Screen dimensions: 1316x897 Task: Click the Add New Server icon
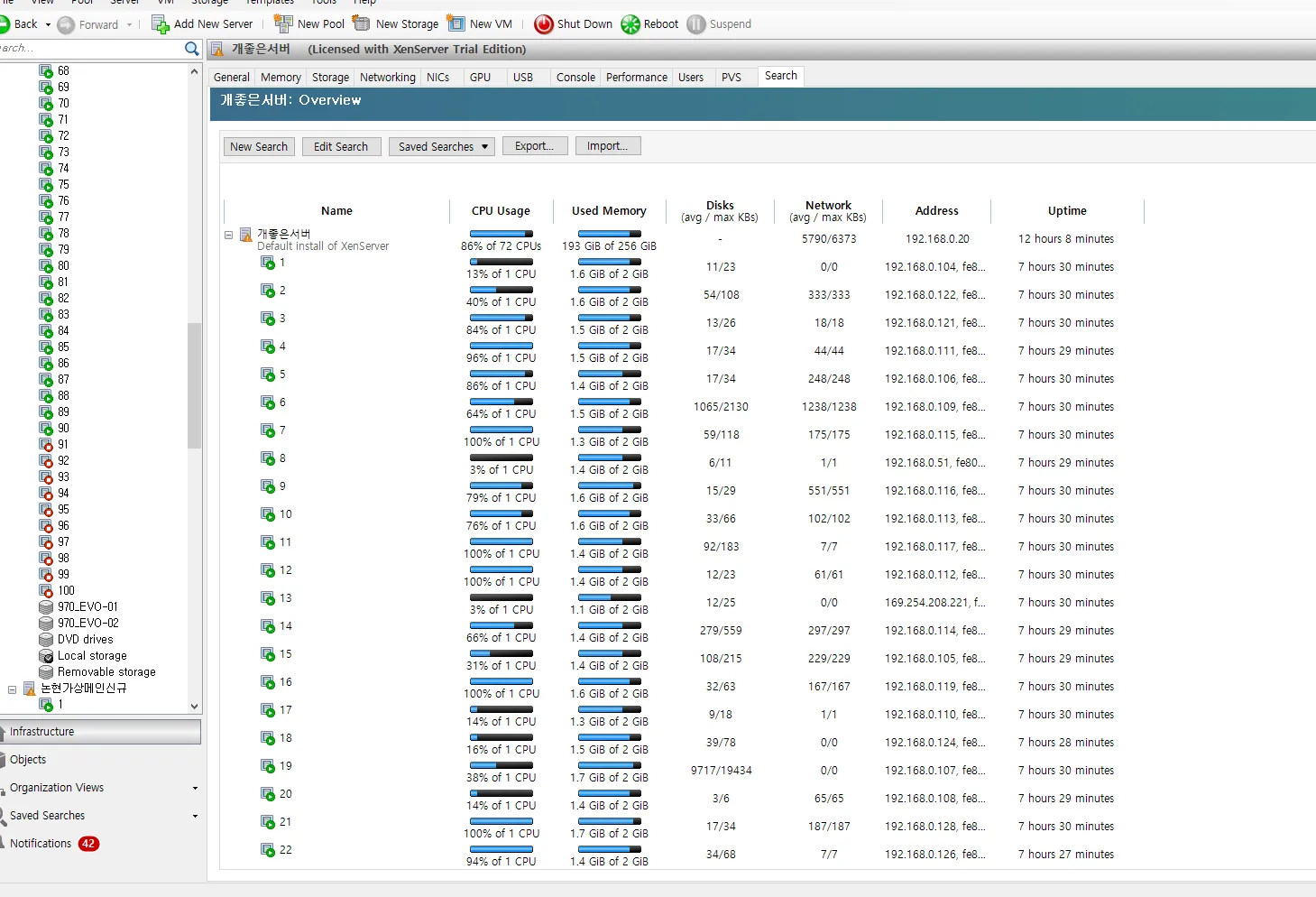(160, 24)
